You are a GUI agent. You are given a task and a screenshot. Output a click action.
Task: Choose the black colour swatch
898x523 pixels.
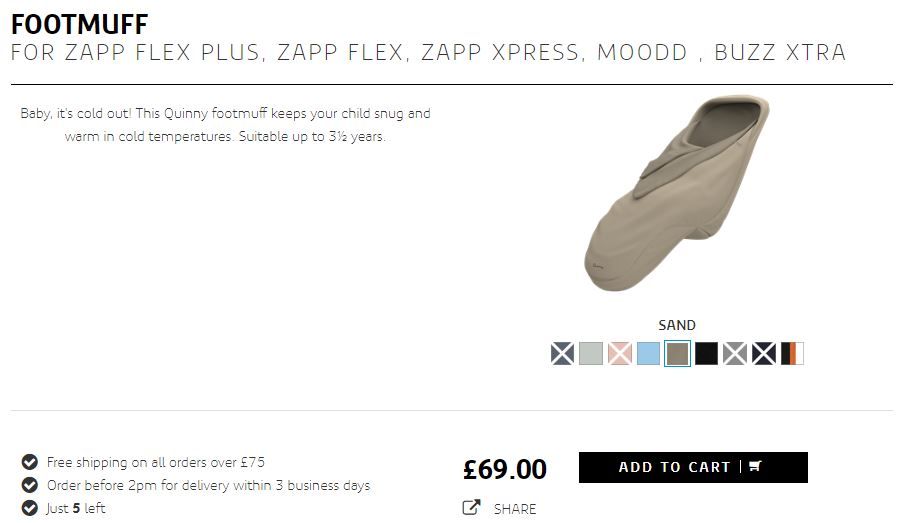coord(706,353)
